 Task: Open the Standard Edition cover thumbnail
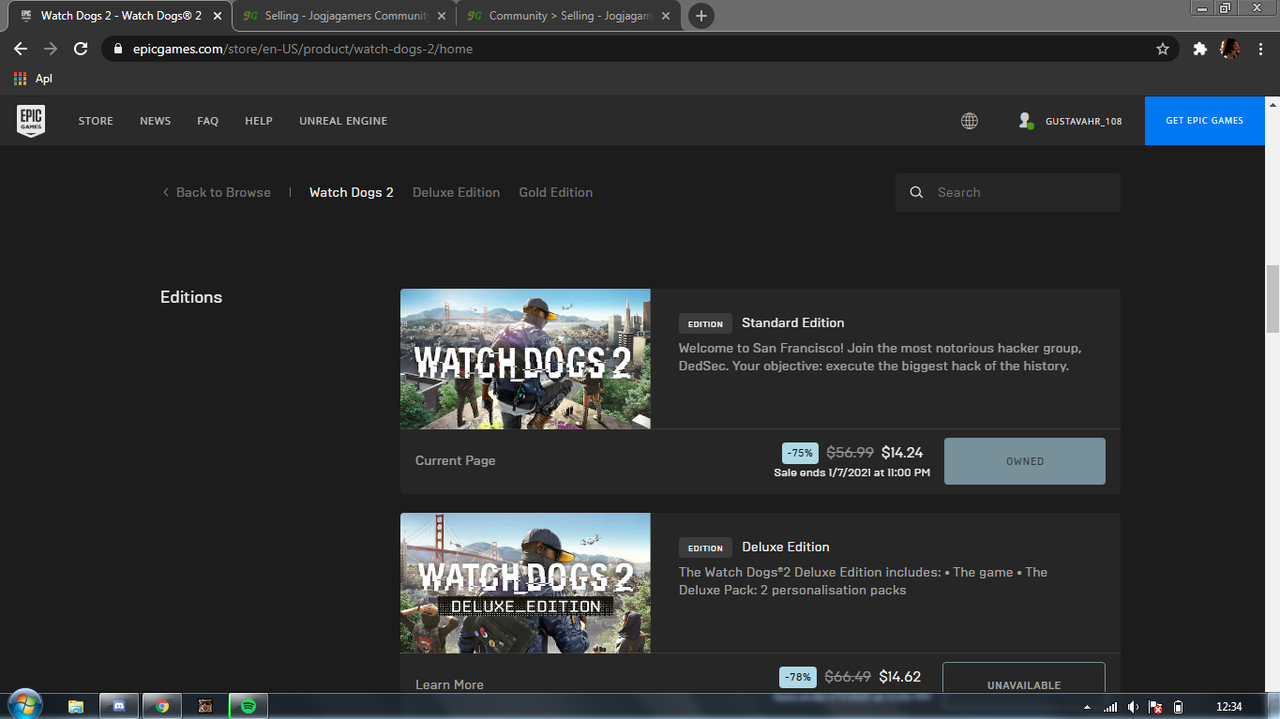coord(525,359)
